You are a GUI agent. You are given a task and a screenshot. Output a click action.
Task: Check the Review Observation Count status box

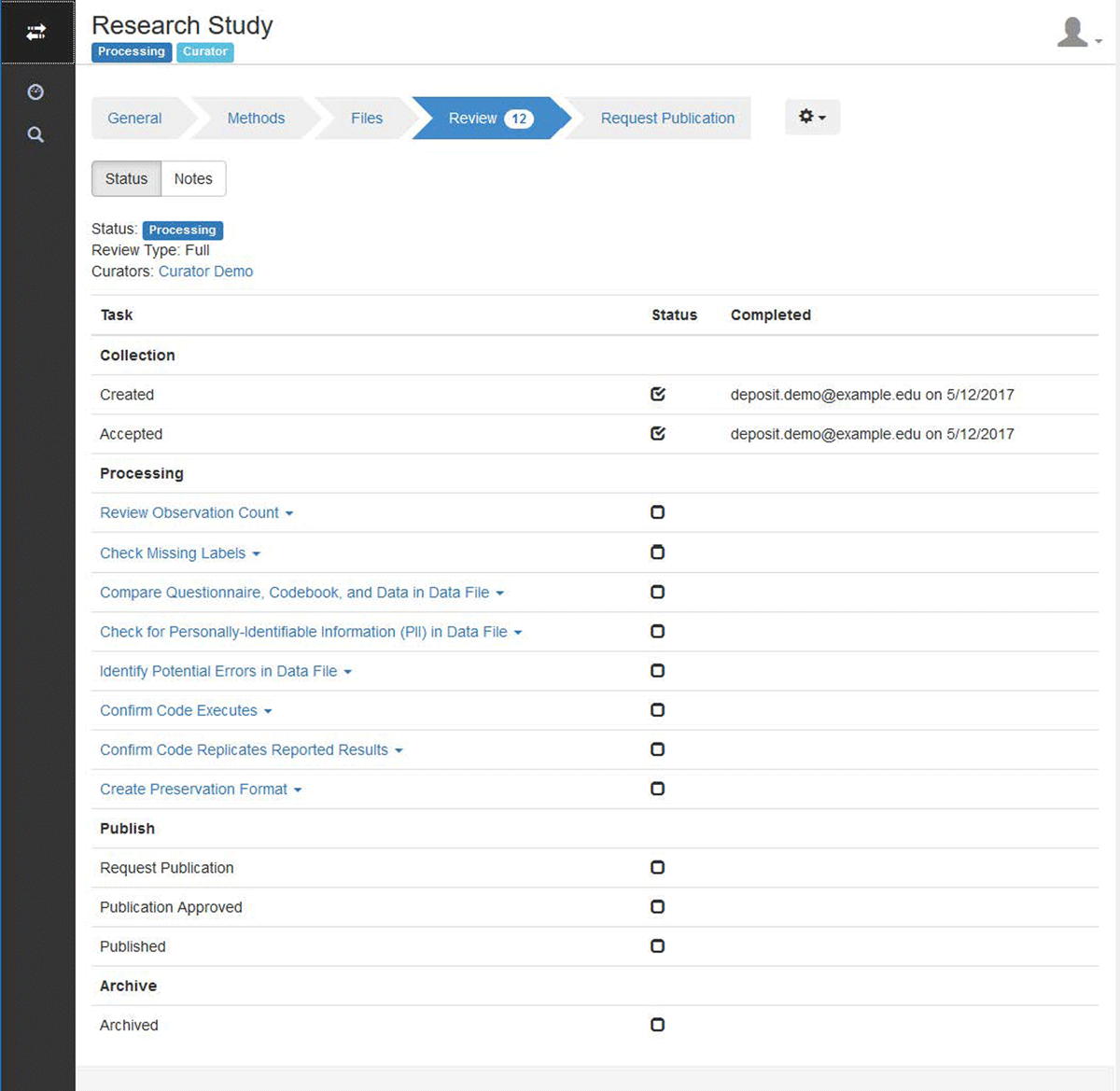pos(658,512)
